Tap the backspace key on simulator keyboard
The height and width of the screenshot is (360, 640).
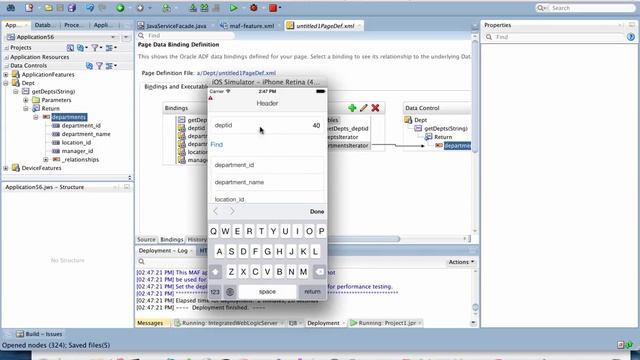(319, 271)
